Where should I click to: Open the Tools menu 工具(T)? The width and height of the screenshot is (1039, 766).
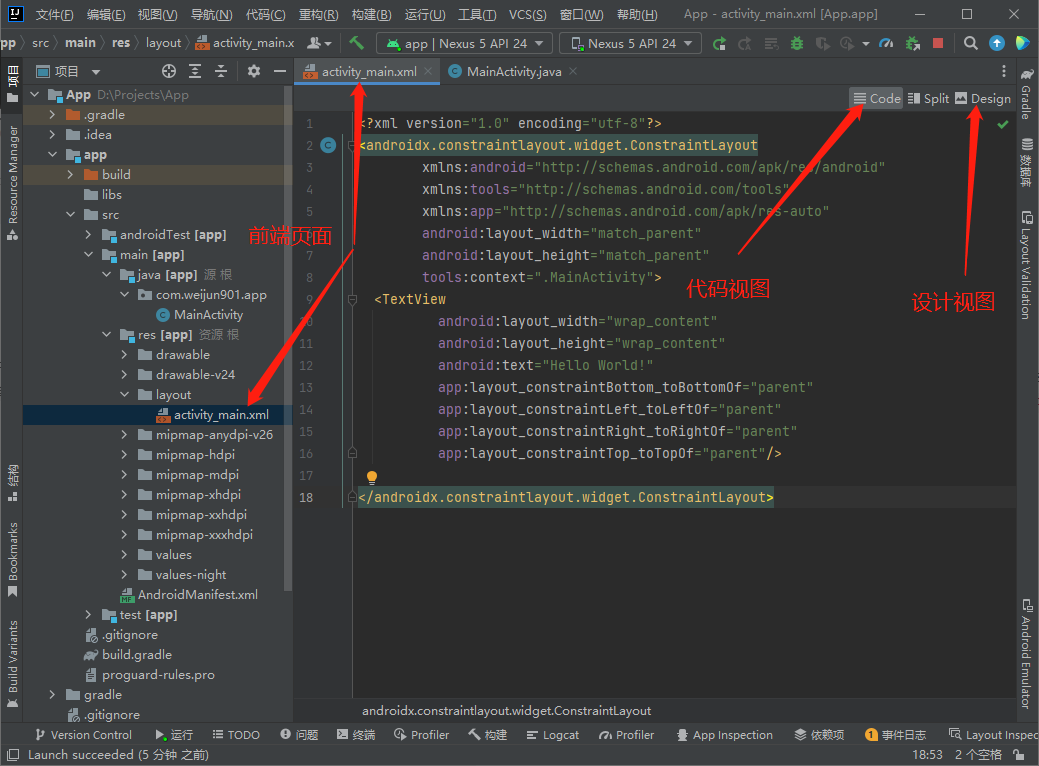477,15
